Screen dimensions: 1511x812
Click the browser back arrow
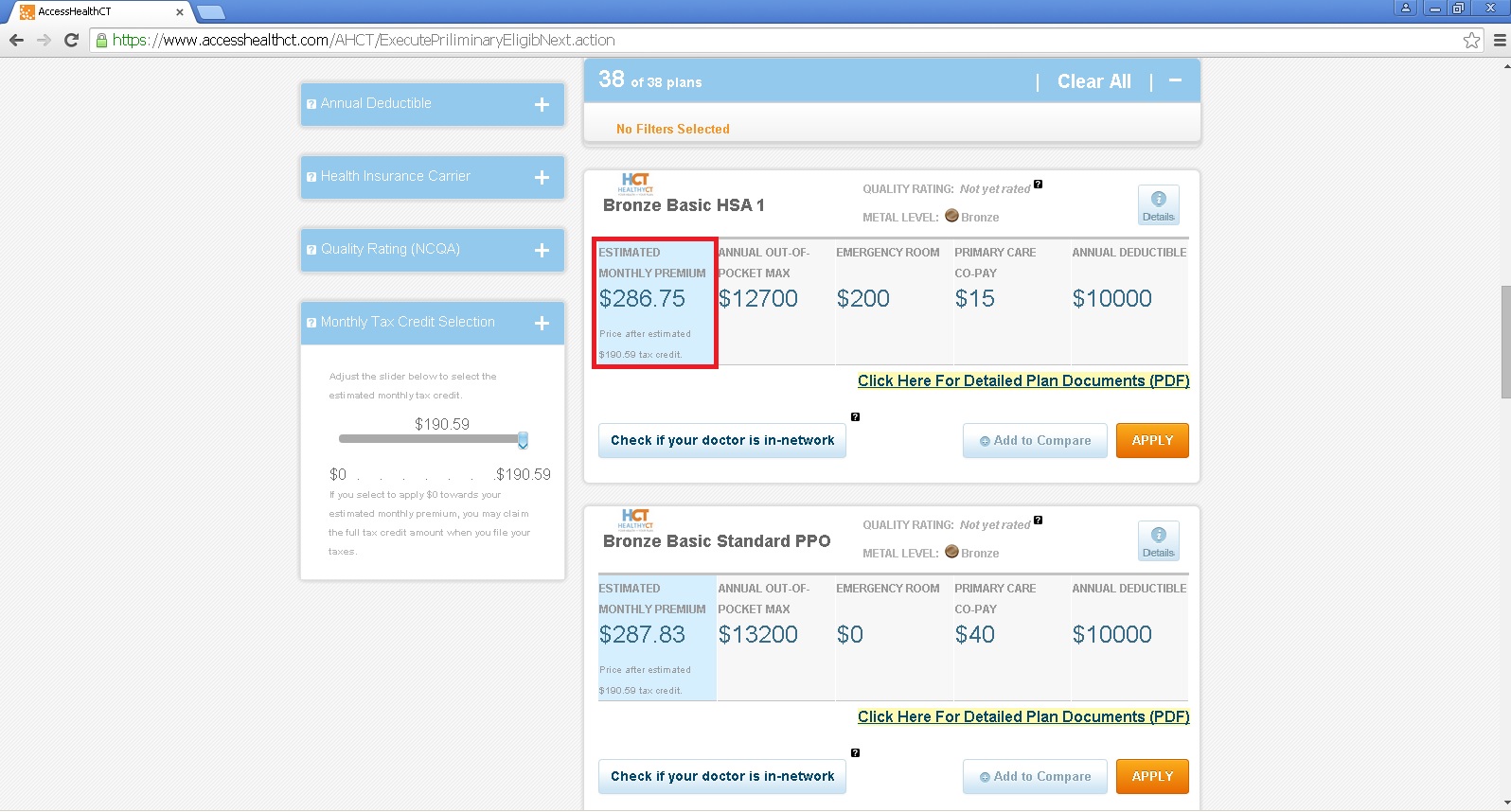16,40
